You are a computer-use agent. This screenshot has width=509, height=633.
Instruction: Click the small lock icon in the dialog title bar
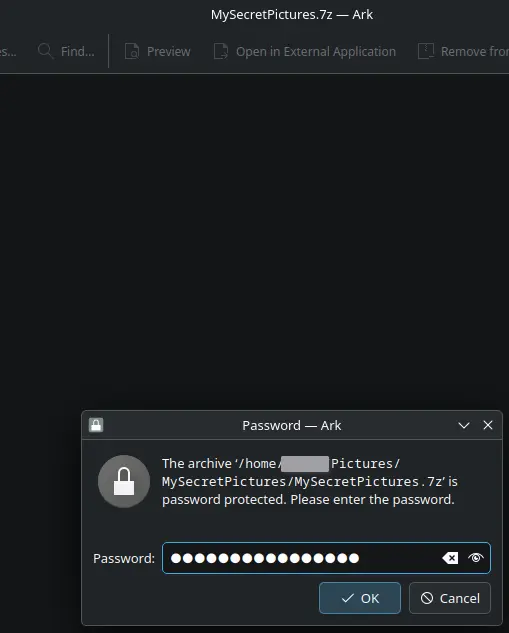96,425
